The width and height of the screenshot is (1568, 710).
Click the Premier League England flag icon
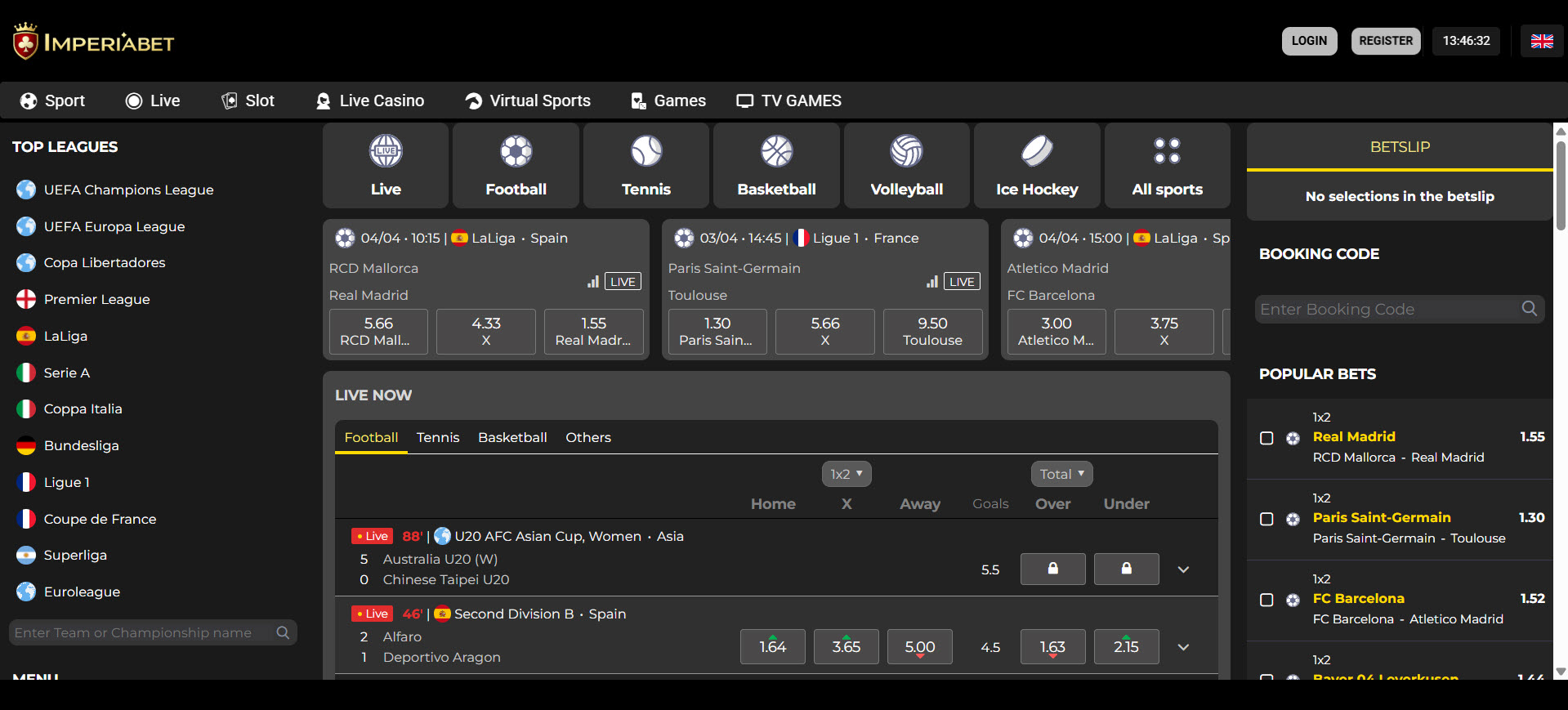point(26,299)
